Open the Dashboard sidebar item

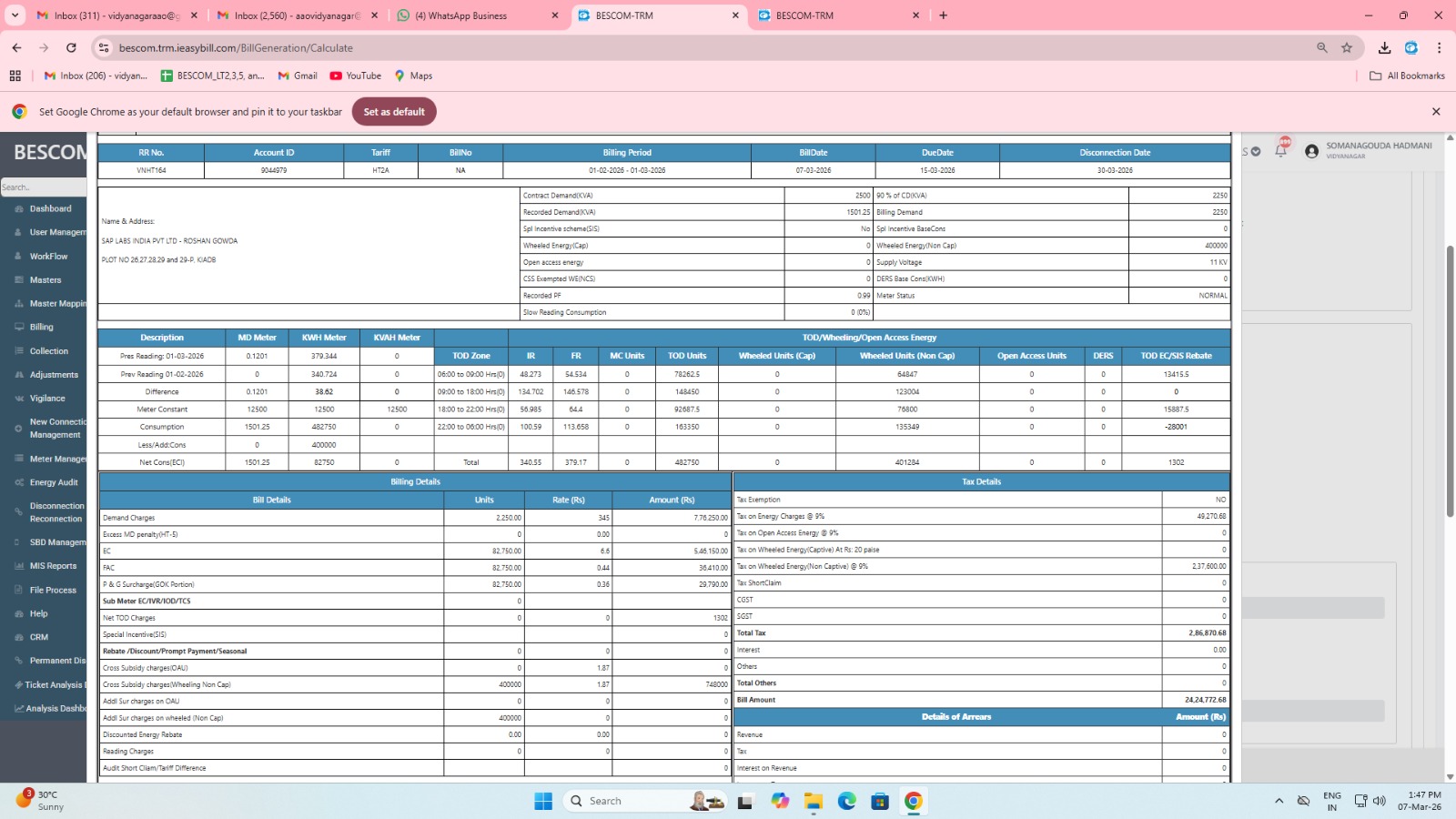click(50, 209)
